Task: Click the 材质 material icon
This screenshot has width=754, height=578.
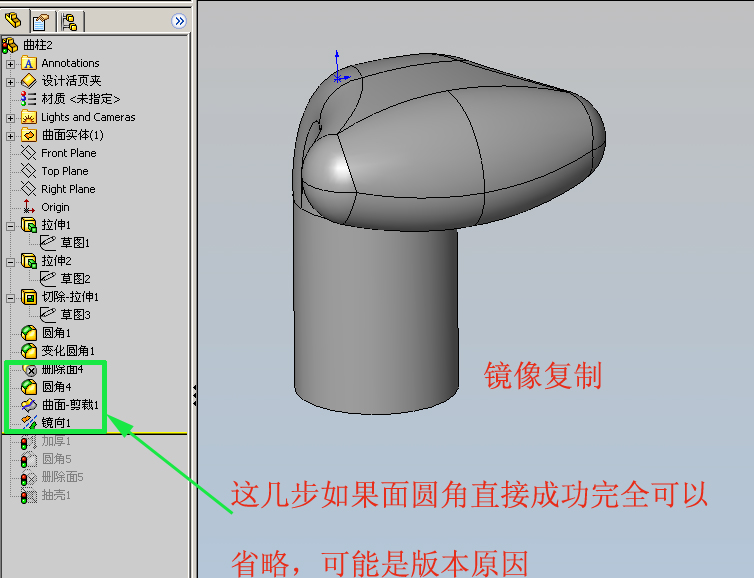Action: pos(28,99)
